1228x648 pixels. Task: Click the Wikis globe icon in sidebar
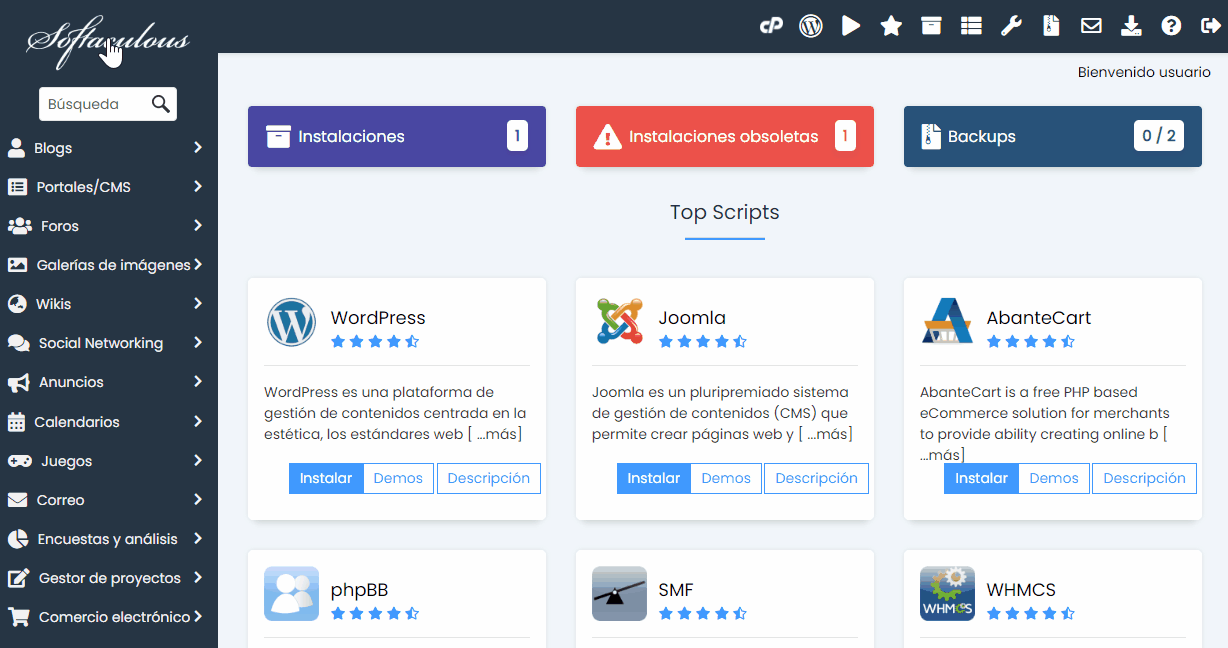click(17, 304)
